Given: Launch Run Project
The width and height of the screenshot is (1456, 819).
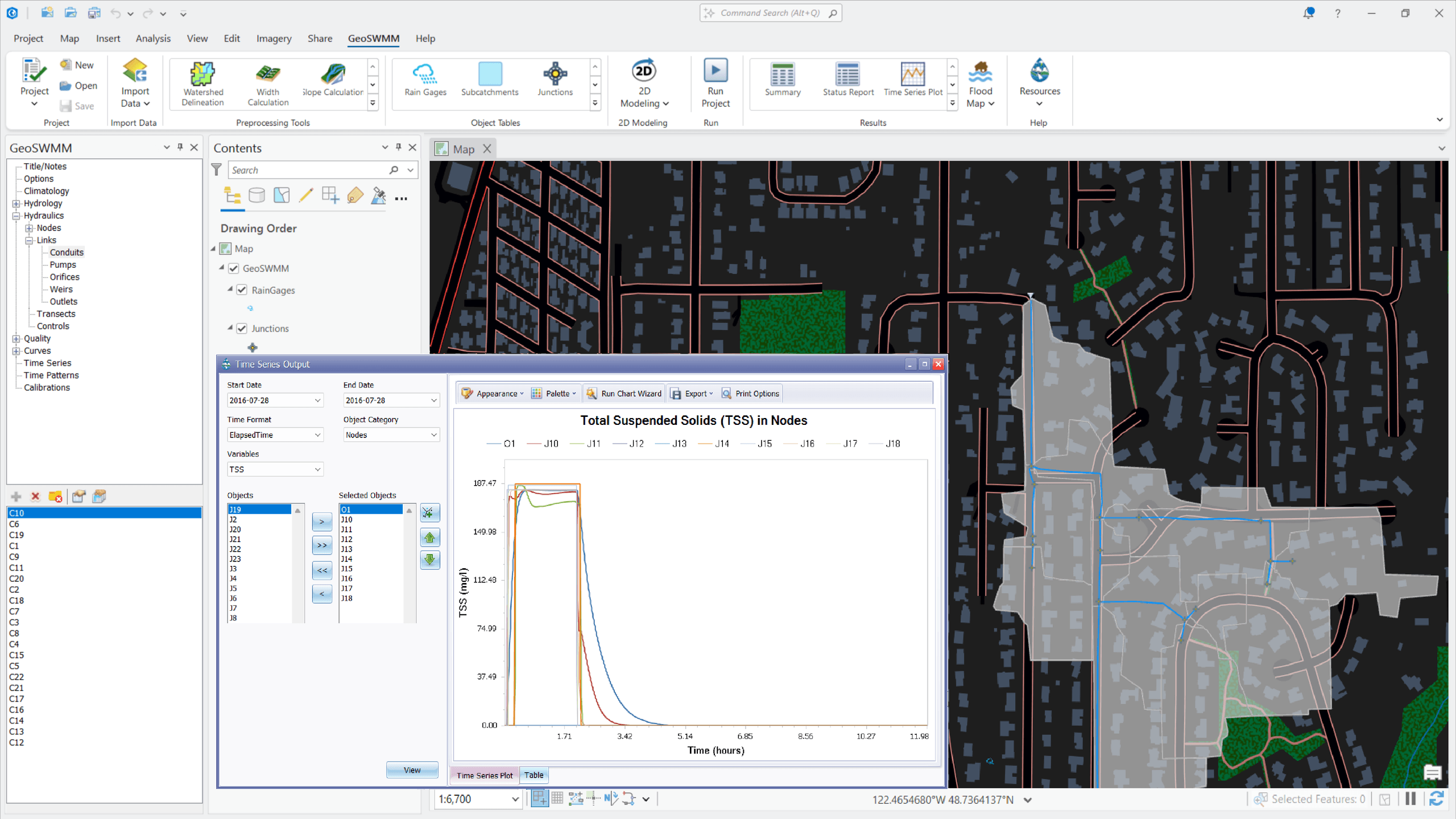Looking at the screenshot, I should [x=715, y=81].
